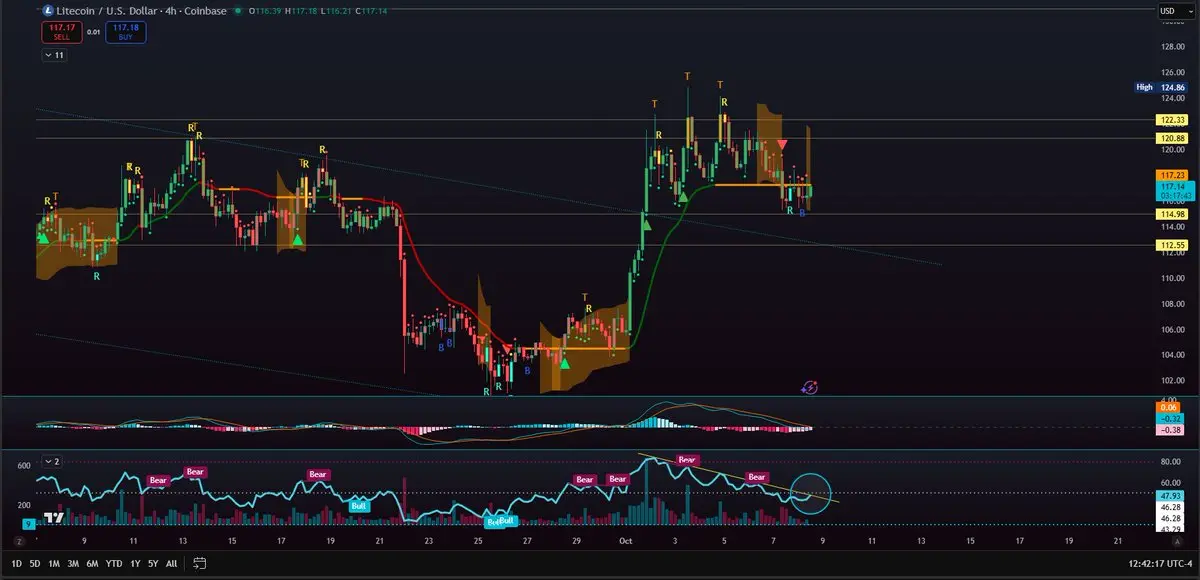Expand the lower pane indicator legend labeled 2
The height and width of the screenshot is (580, 1200).
tap(52, 461)
